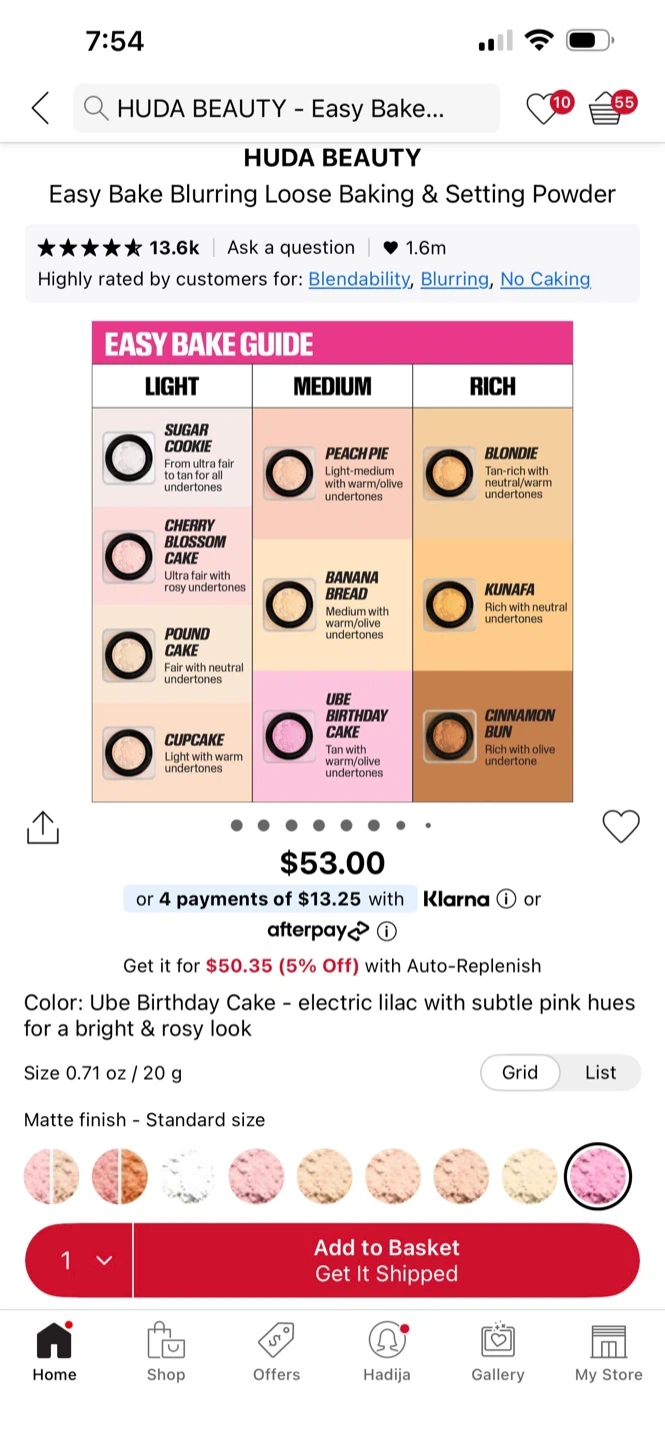Tap Add to Basket button
Screen dimensions: 665x1440
(386, 1260)
